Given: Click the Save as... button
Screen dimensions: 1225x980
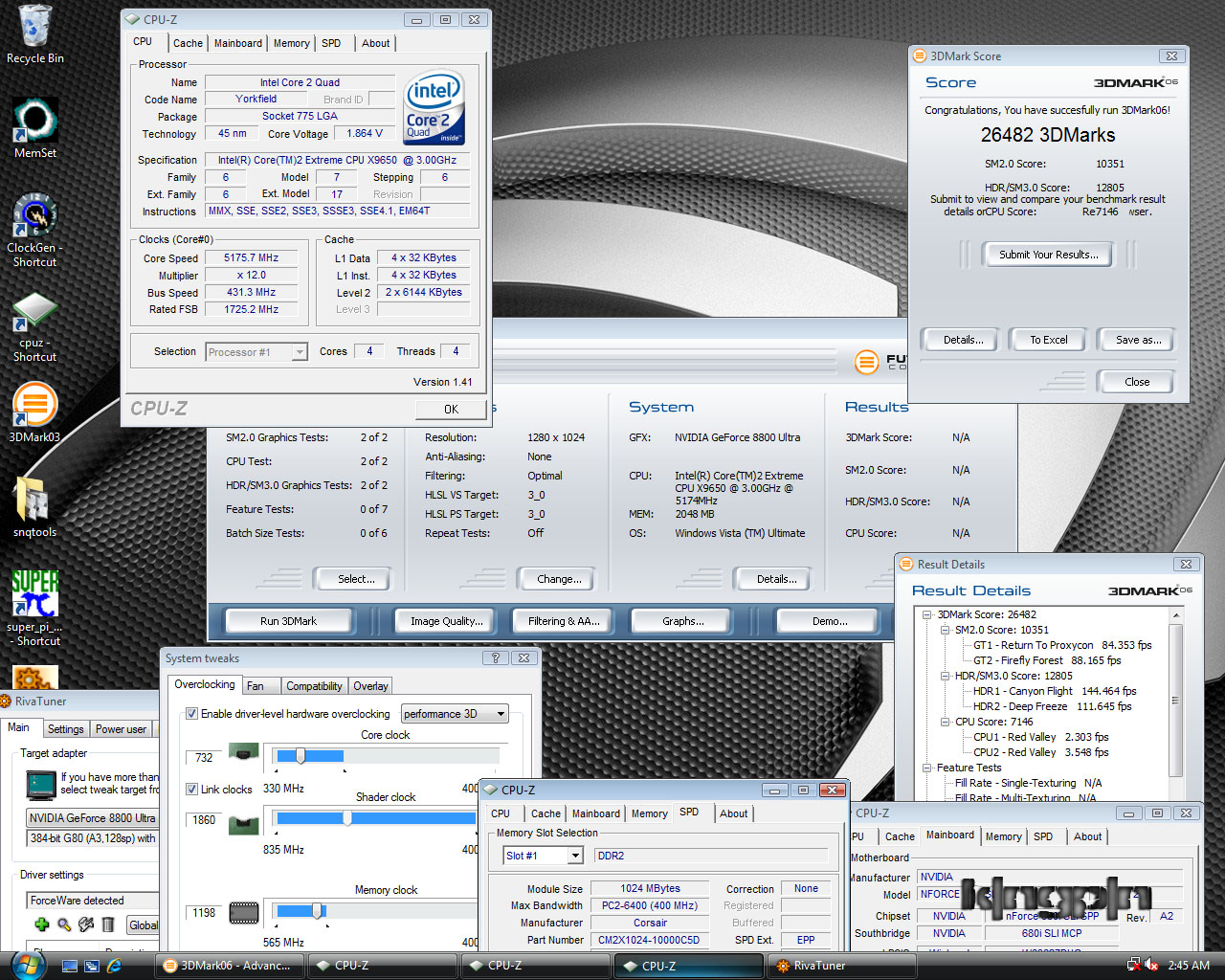Looking at the screenshot, I should tap(1138, 340).
